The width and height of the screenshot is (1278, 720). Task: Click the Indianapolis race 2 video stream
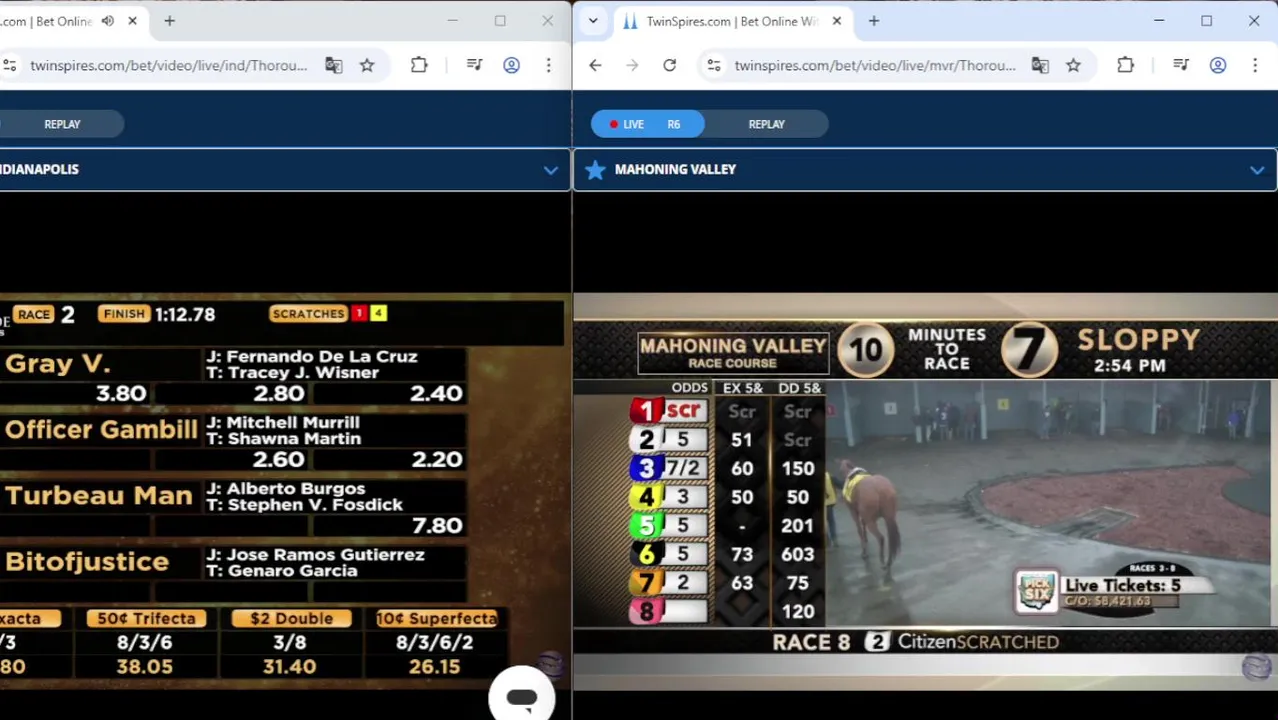[284, 490]
